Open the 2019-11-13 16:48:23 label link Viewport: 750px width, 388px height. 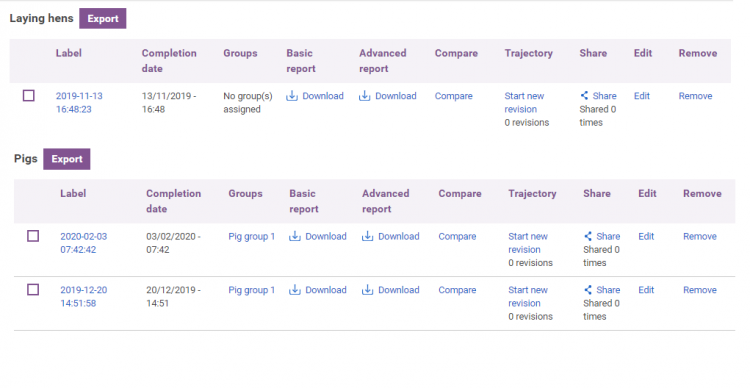(x=79, y=102)
